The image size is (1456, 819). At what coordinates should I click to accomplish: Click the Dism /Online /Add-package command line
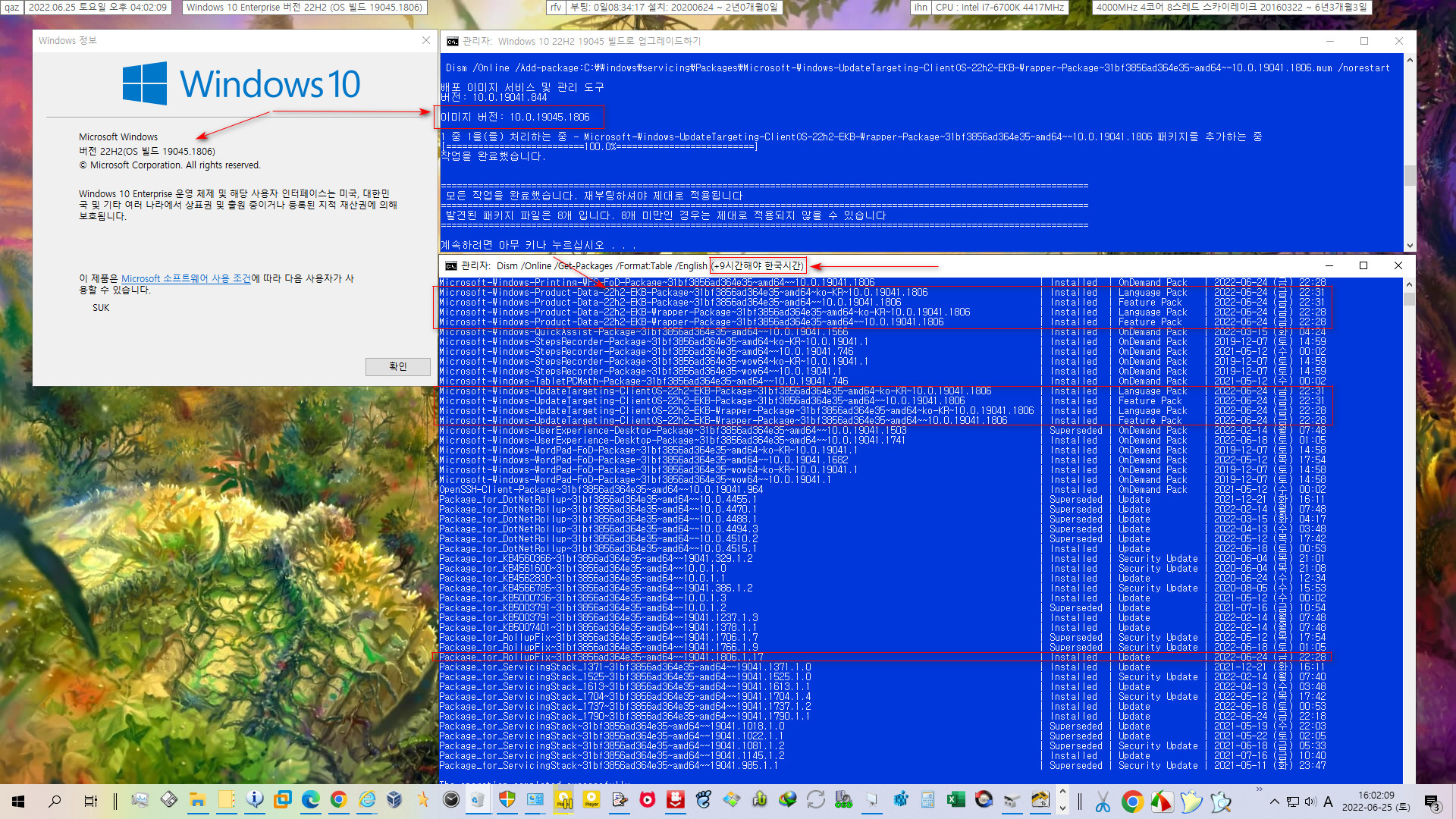tap(918, 67)
